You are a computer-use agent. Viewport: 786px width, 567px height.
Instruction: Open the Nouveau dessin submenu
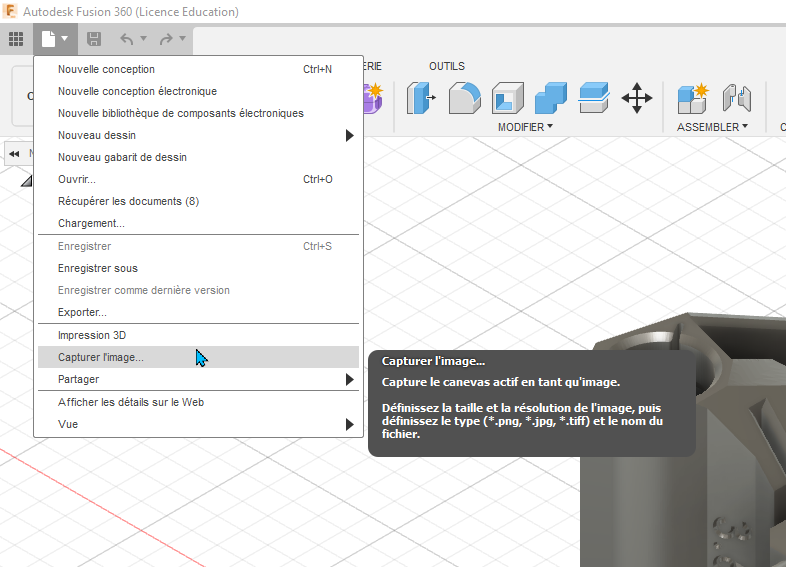(x=199, y=135)
